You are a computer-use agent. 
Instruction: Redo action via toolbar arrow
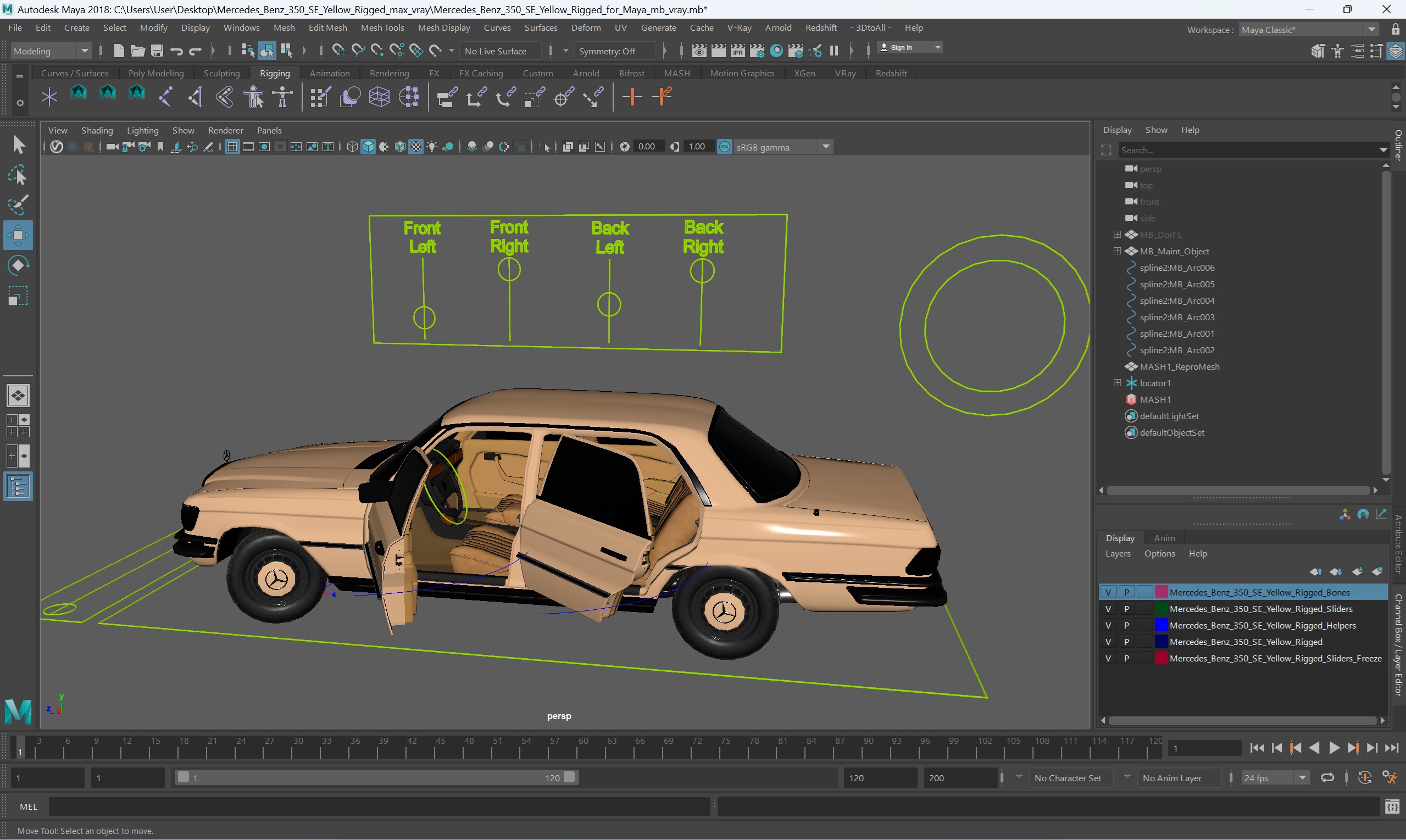click(195, 51)
